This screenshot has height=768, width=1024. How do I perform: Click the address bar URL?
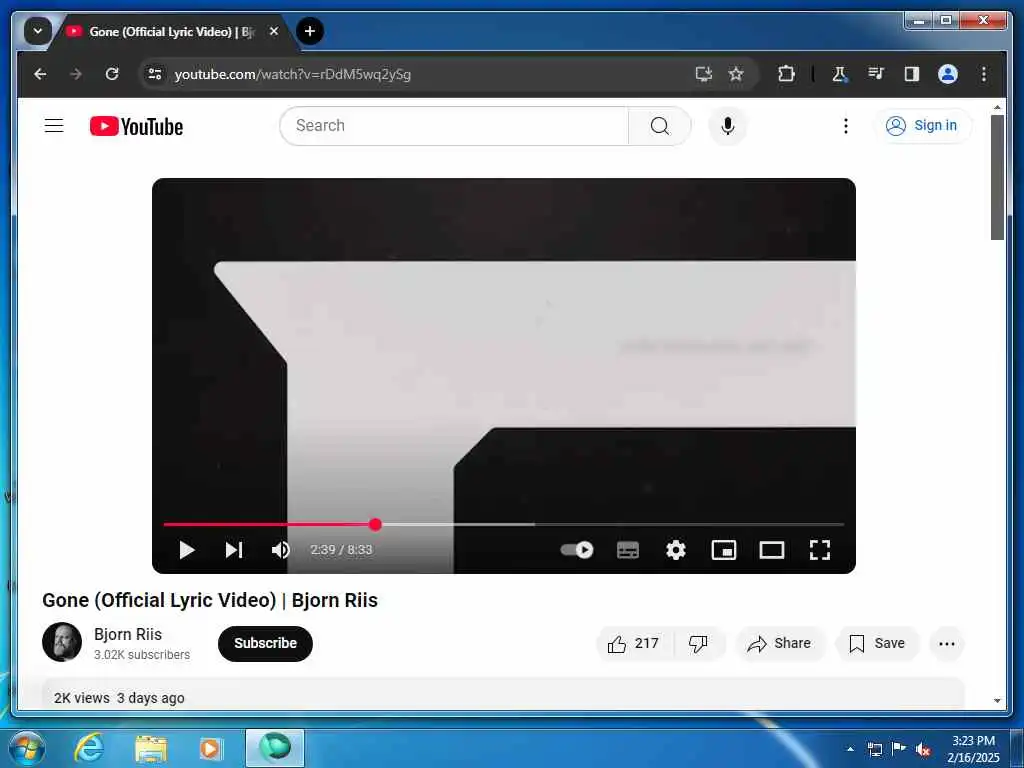pyautogui.click(x=293, y=74)
